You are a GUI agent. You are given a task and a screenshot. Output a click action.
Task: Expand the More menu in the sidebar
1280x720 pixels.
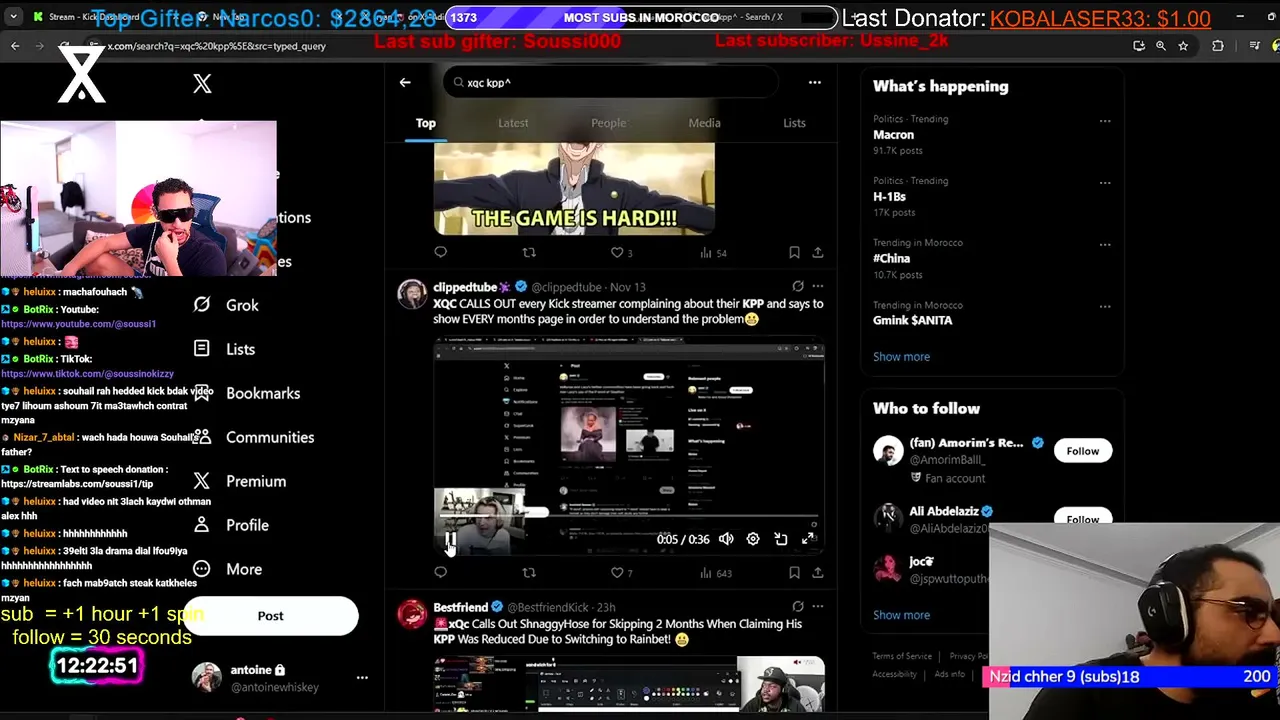227,569
